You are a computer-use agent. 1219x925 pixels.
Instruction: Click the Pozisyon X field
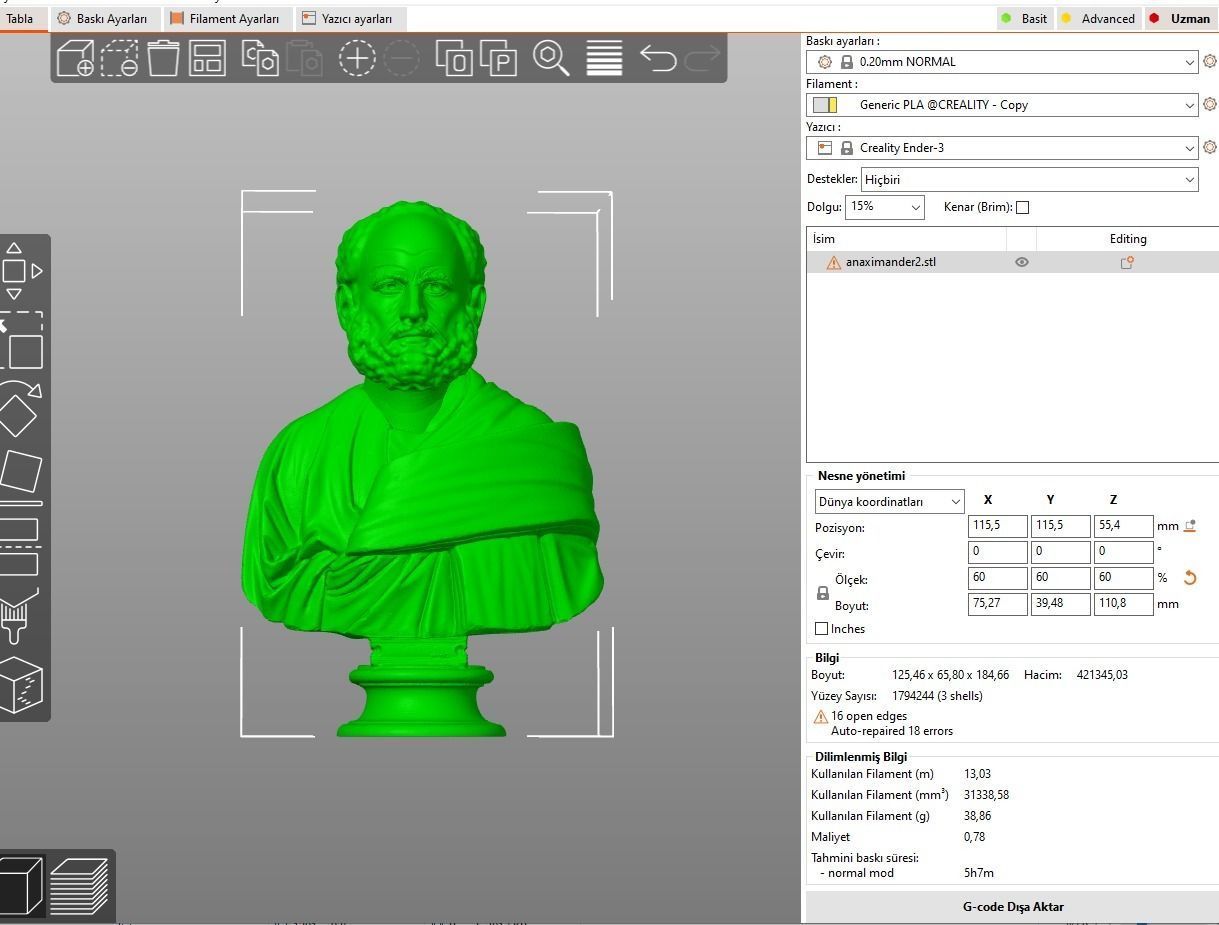click(x=997, y=526)
